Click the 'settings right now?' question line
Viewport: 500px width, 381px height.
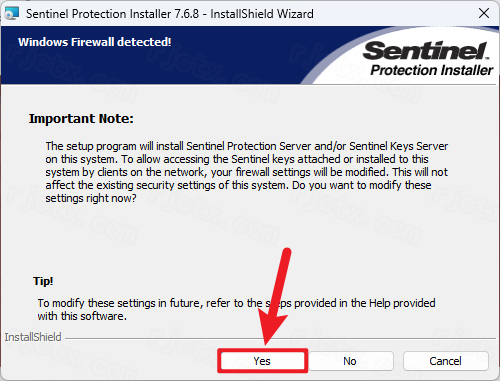pyautogui.click(x=91, y=198)
